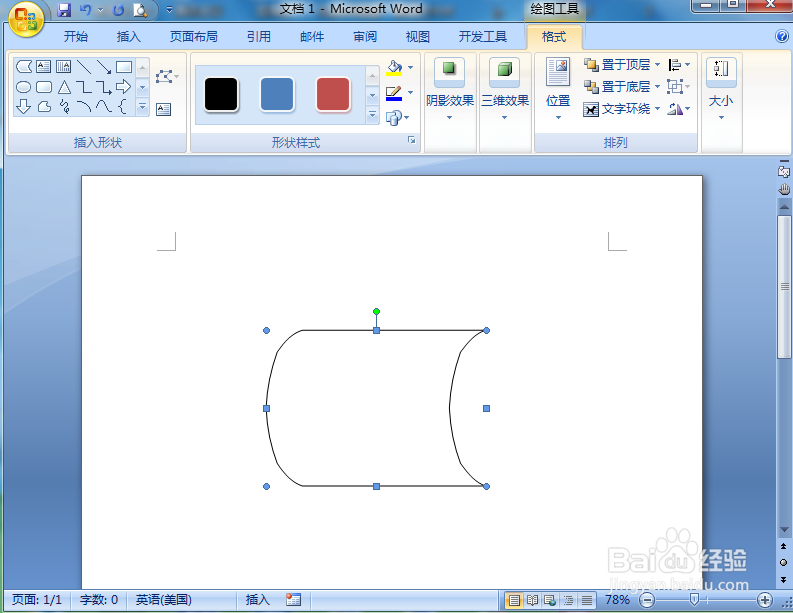Expand the shape styles gallery
The image size is (793, 613).
coord(372,115)
